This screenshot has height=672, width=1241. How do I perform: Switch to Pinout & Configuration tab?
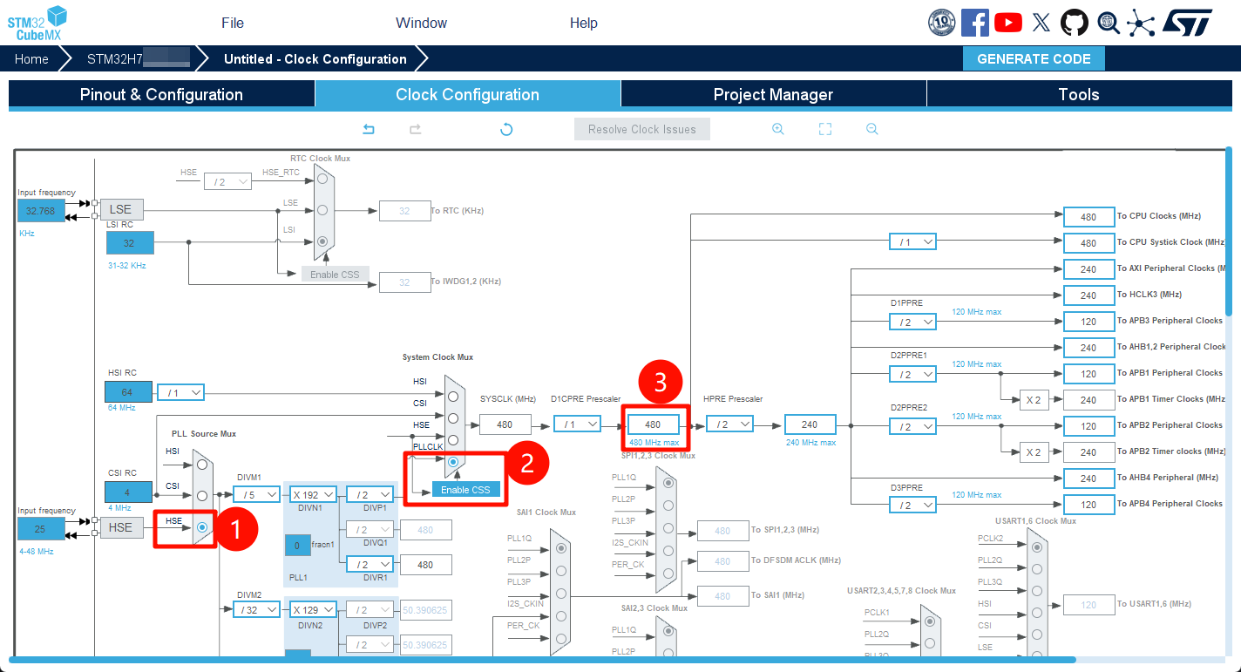click(162, 94)
